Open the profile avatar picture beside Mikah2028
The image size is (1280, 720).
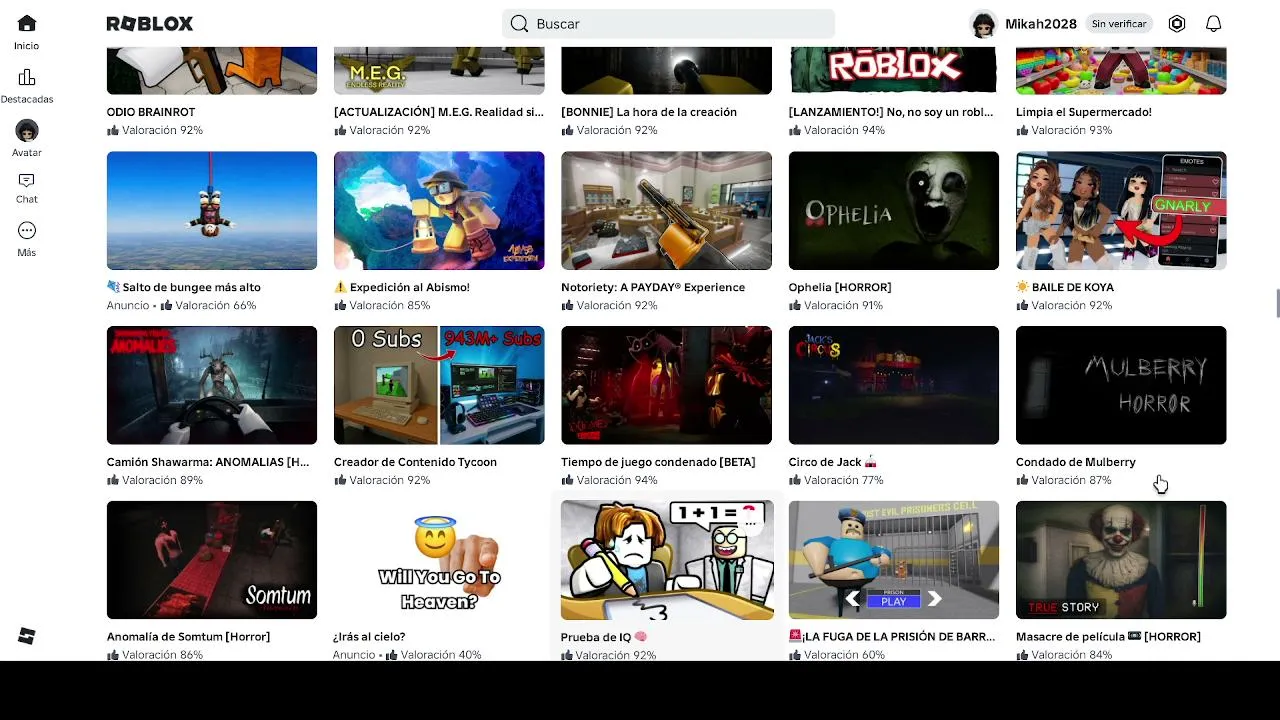(x=984, y=24)
